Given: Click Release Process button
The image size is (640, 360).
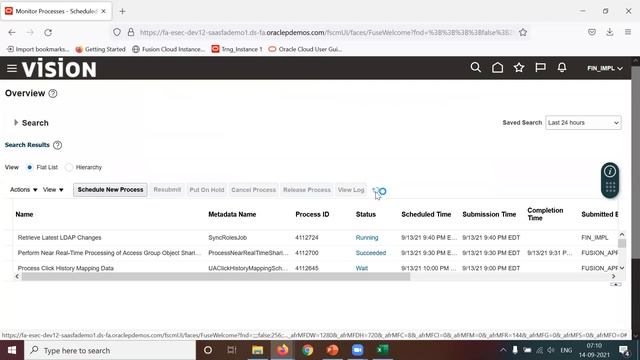Looking at the screenshot, I should 307,190.
